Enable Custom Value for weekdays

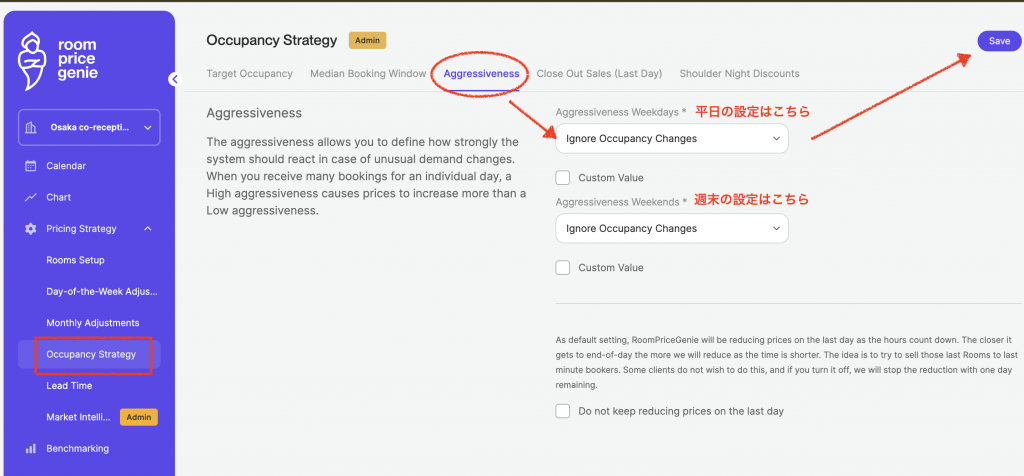[563, 178]
